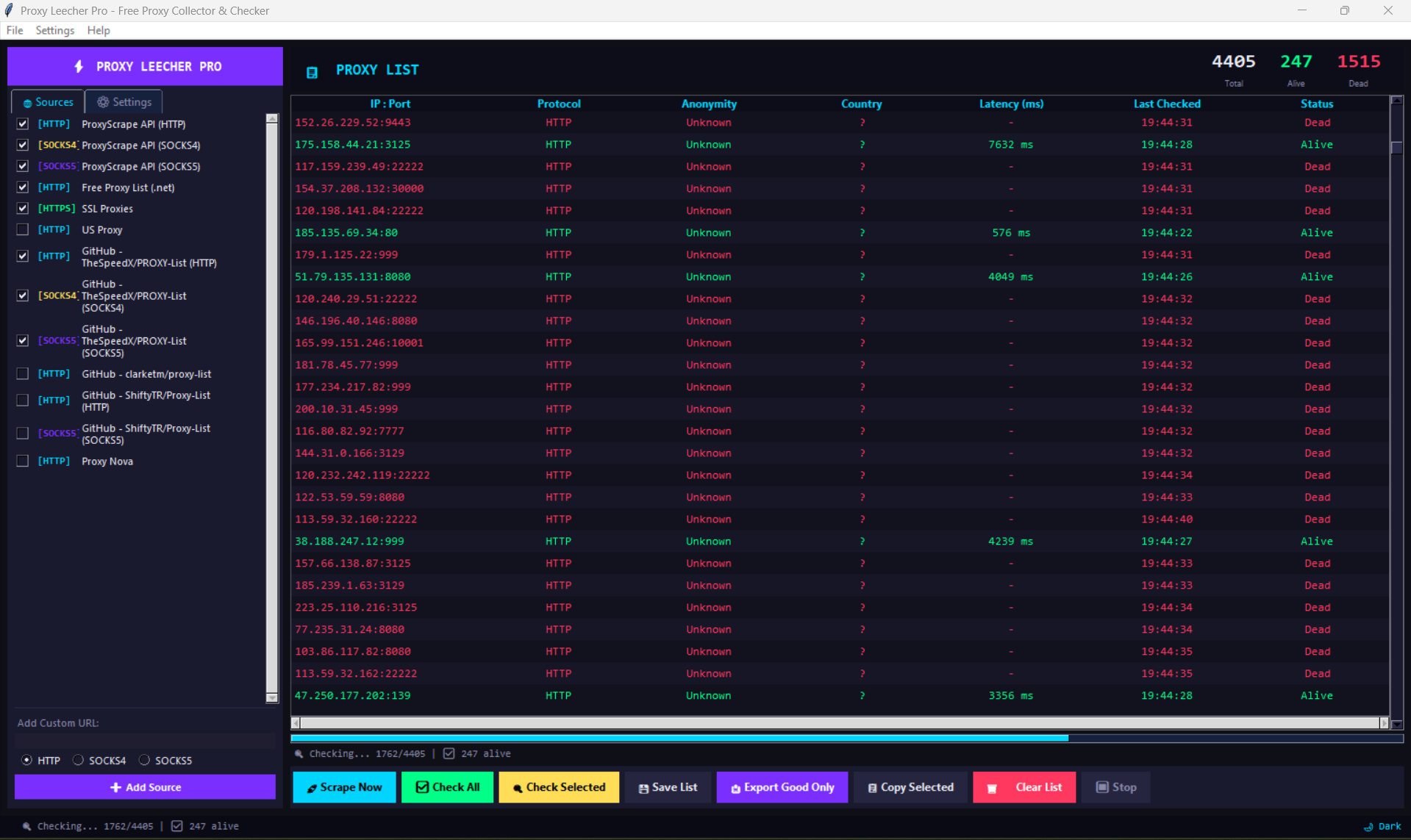Click the magnifier icon beside the Checking progress text
The image size is (1411, 840).
(x=298, y=753)
